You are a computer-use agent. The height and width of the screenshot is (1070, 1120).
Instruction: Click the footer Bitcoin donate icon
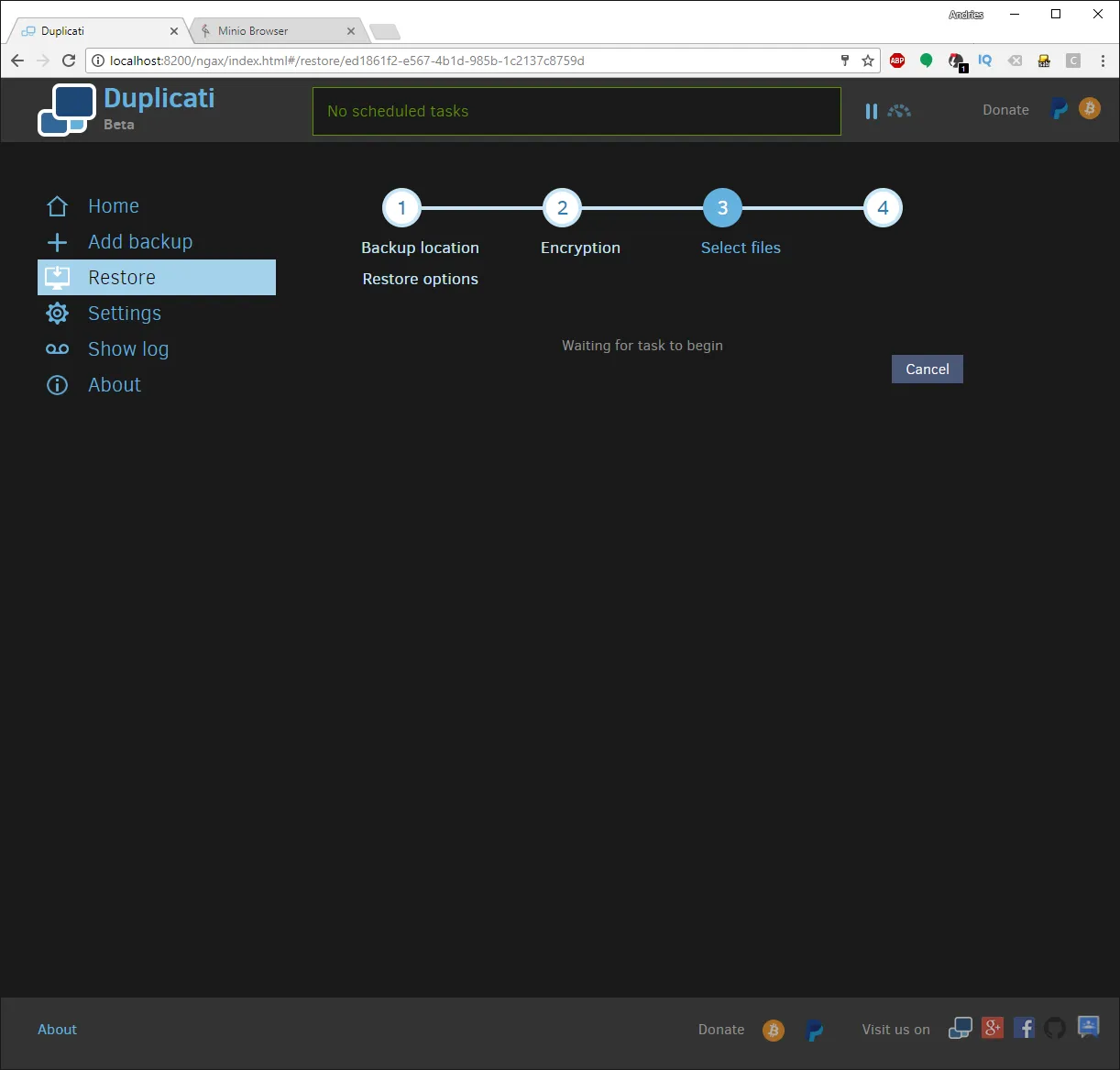pos(774,1030)
